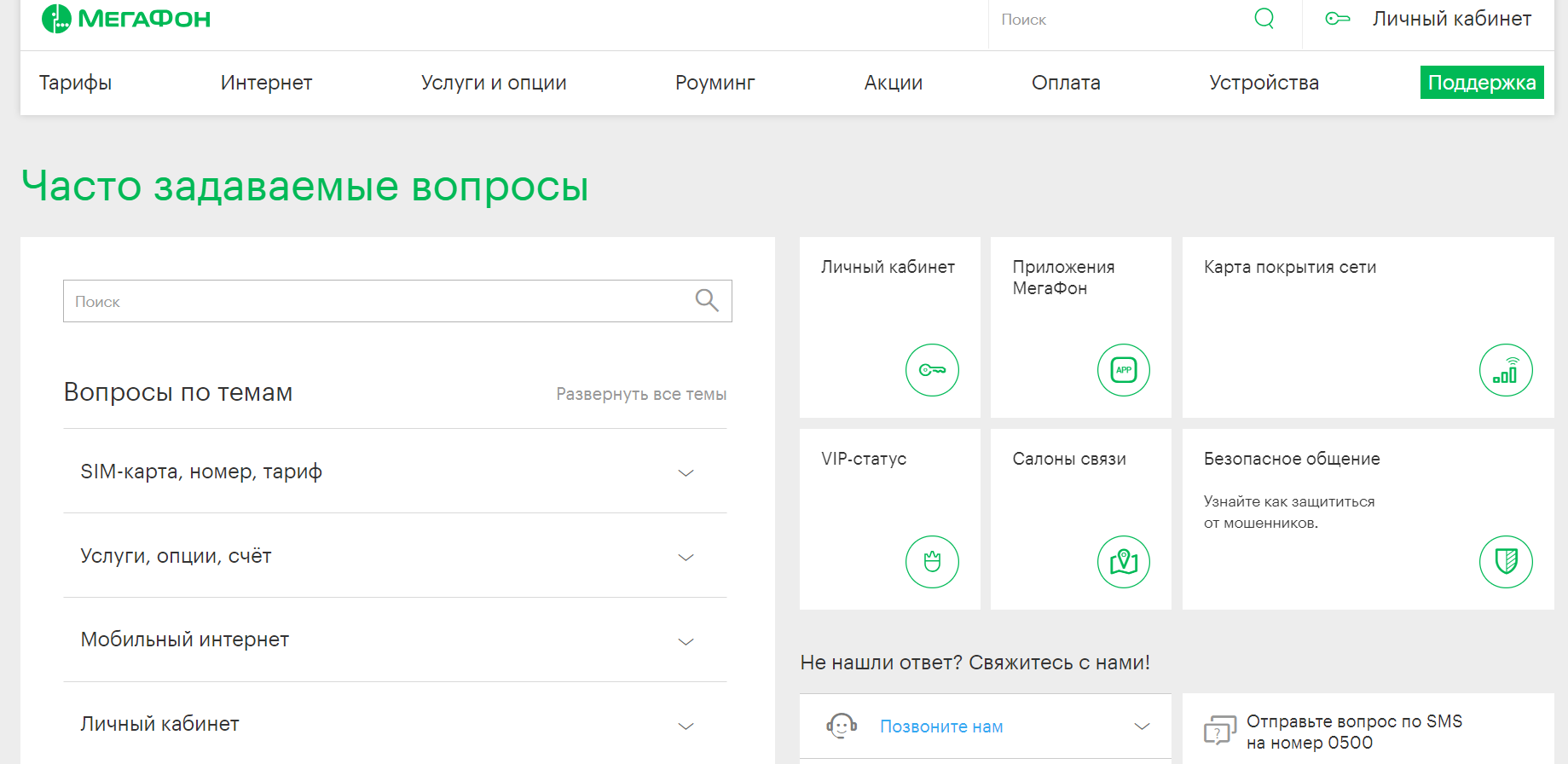Click the map pin icon in Салоны связи
Image resolution: width=1568 pixels, height=764 pixels.
click(x=1124, y=562)
